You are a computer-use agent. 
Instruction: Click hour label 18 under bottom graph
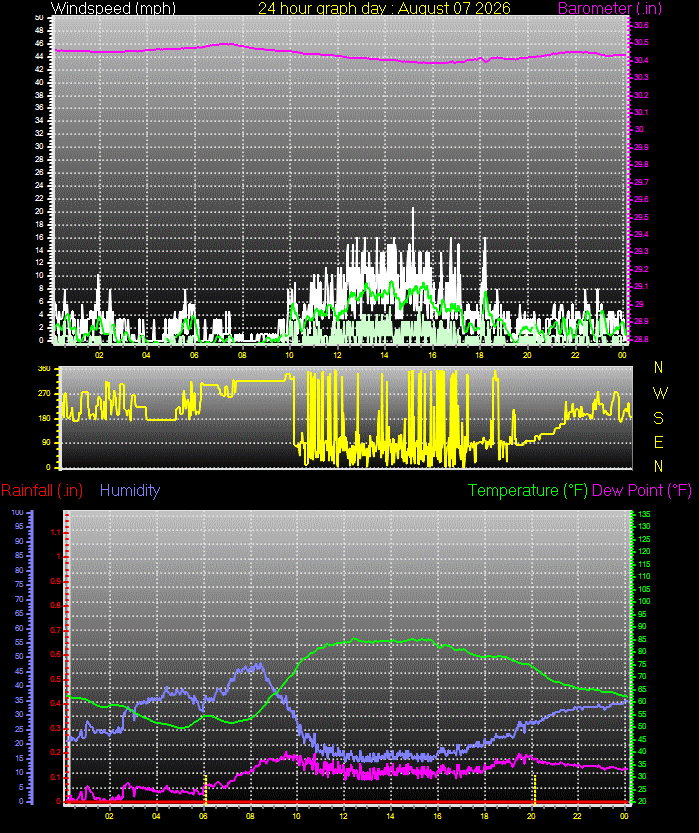click(x=484, y=815)
